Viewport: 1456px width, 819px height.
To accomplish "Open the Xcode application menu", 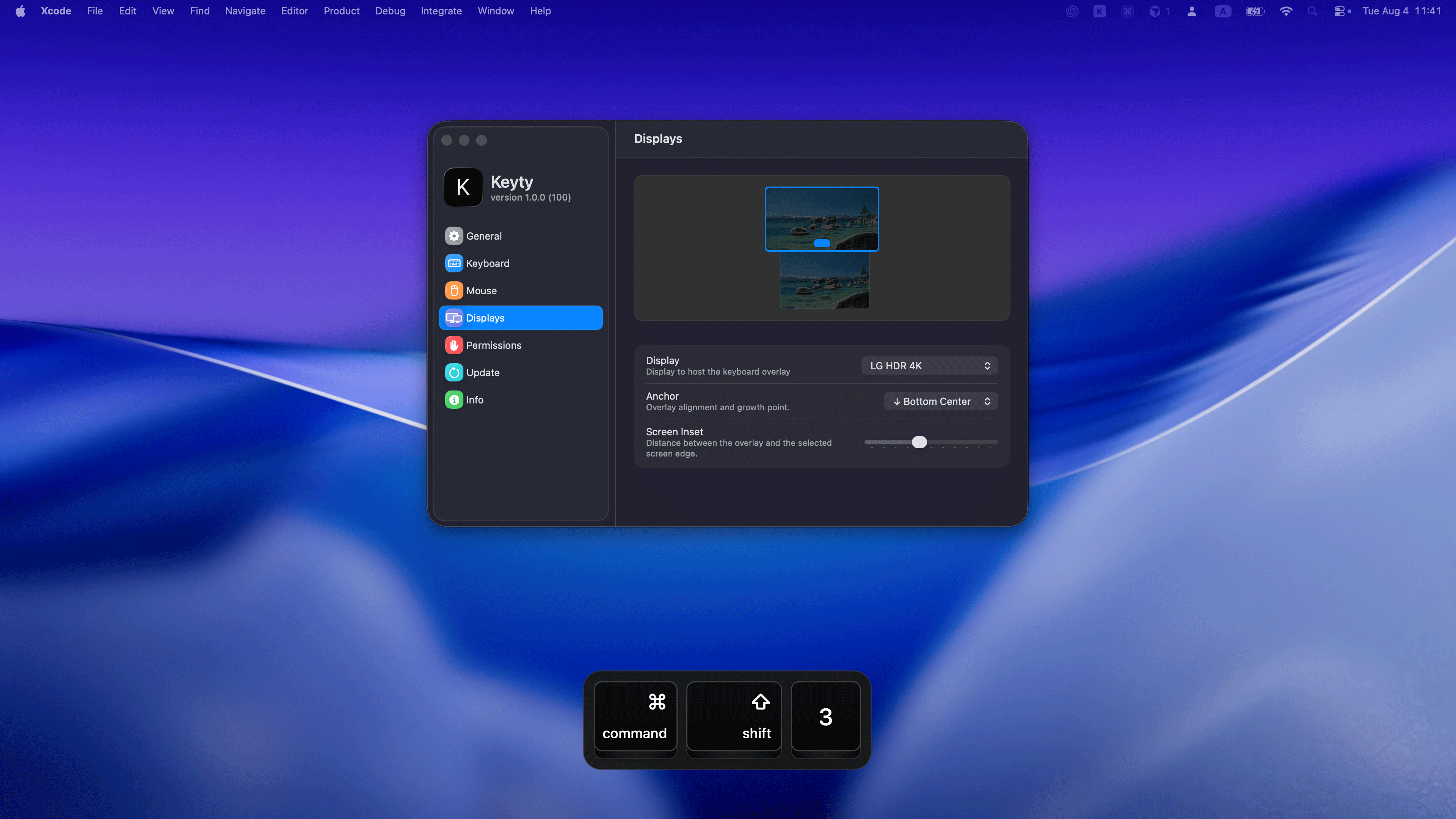I will coord(56,11).
